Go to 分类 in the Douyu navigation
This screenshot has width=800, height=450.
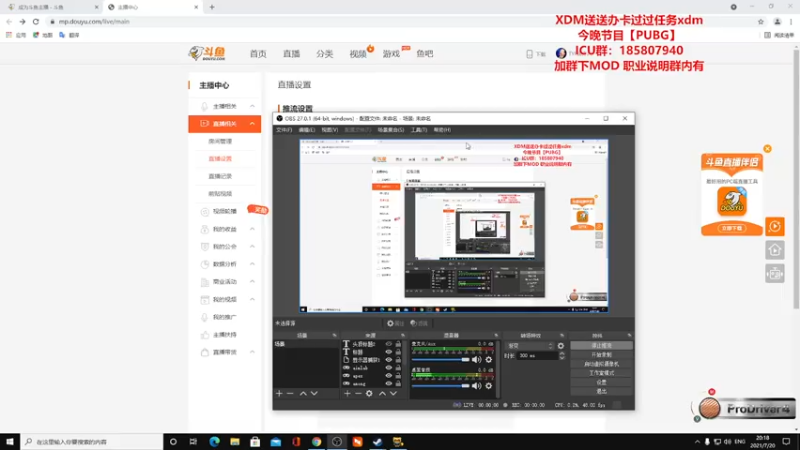click(x=324, y=54)
